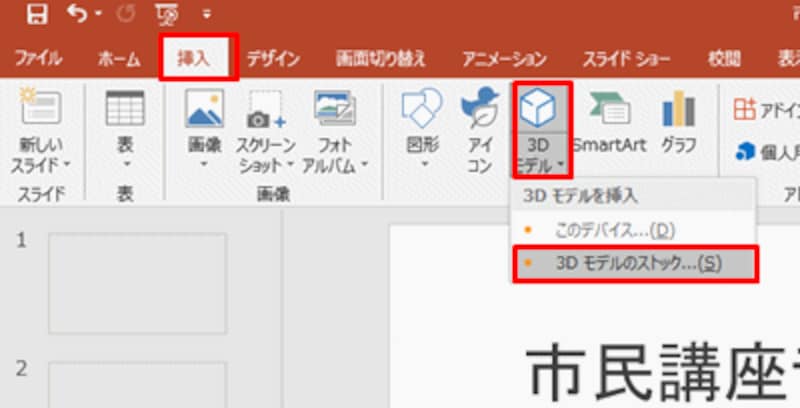Click the 図形 shapes icon

pos(422,108)
